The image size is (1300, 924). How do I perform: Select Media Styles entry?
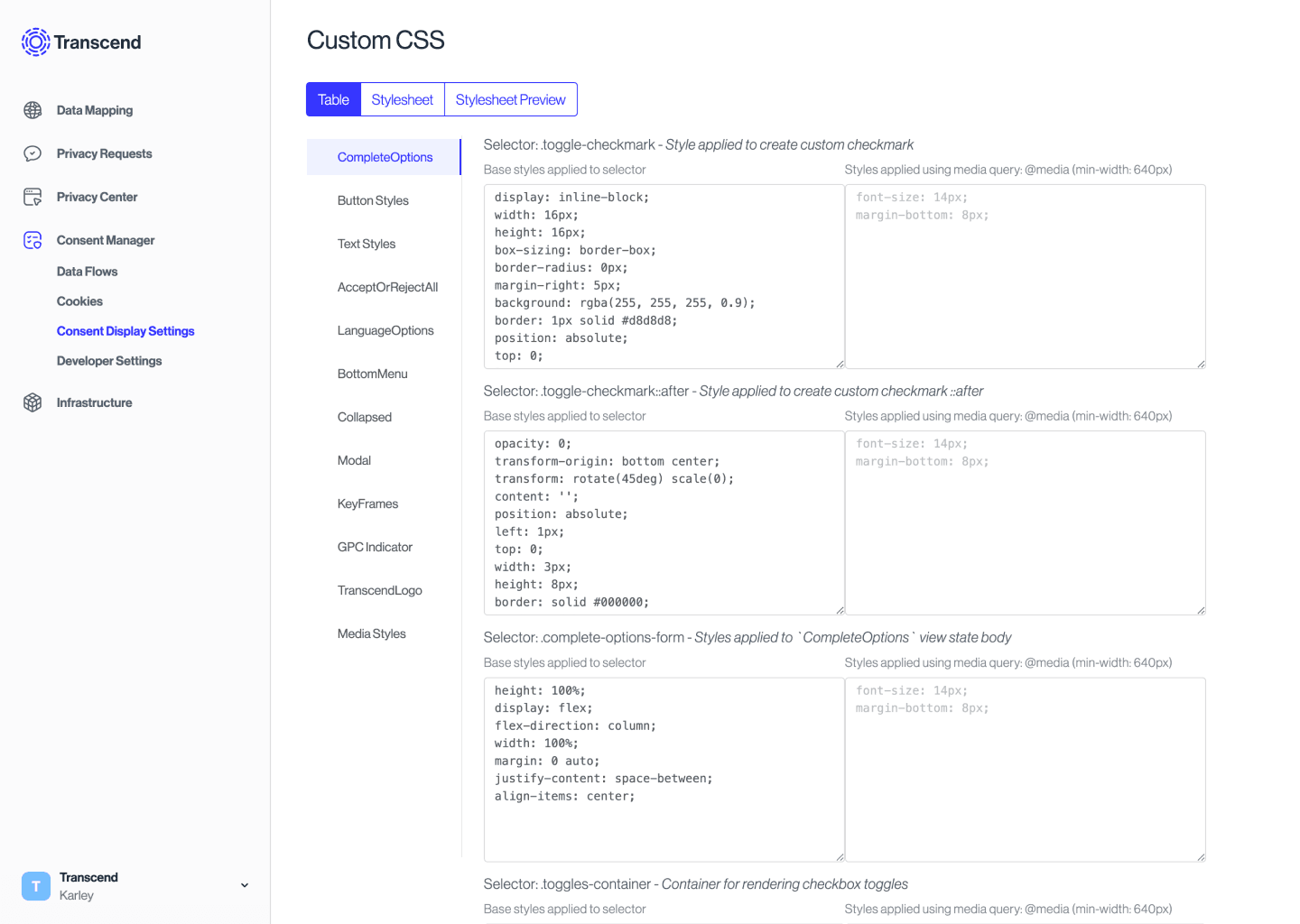tap(371, 633)
